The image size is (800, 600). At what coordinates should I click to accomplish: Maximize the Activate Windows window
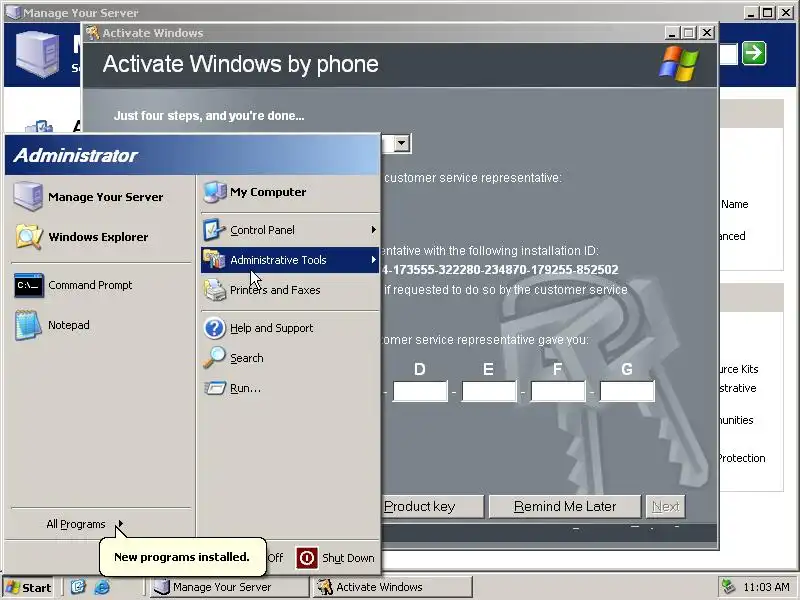tap(689, 33)
